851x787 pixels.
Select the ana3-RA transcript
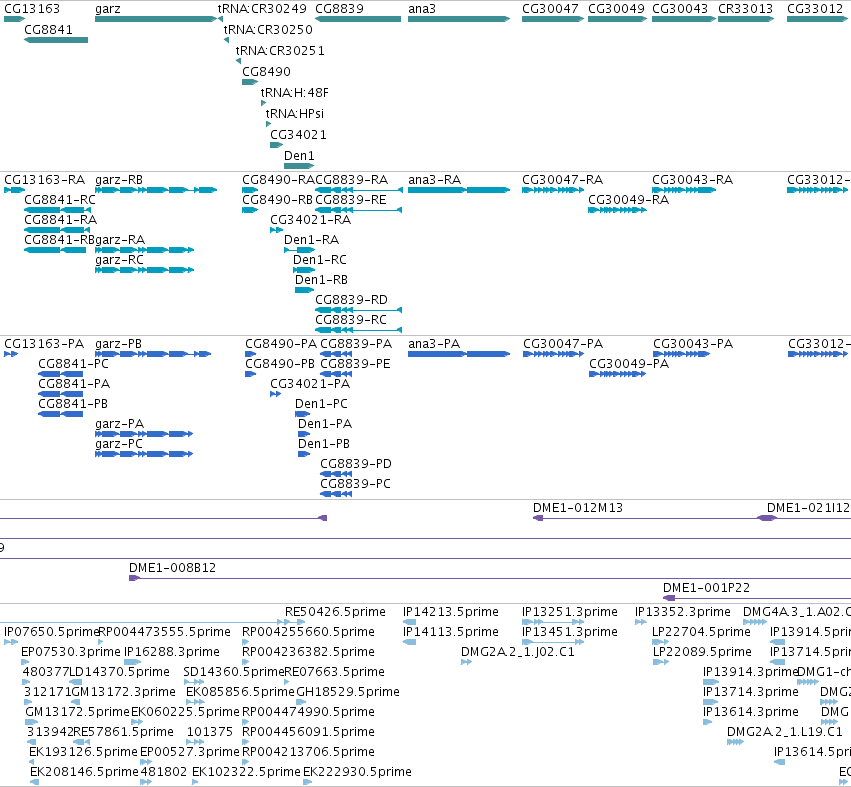(x=459, y=190)
